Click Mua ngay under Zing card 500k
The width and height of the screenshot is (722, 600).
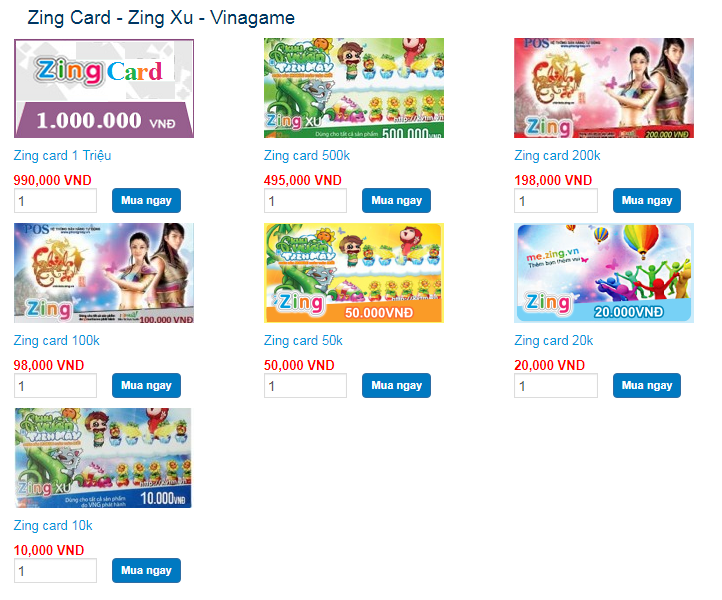pyautogui.click(x=396, y=200)
